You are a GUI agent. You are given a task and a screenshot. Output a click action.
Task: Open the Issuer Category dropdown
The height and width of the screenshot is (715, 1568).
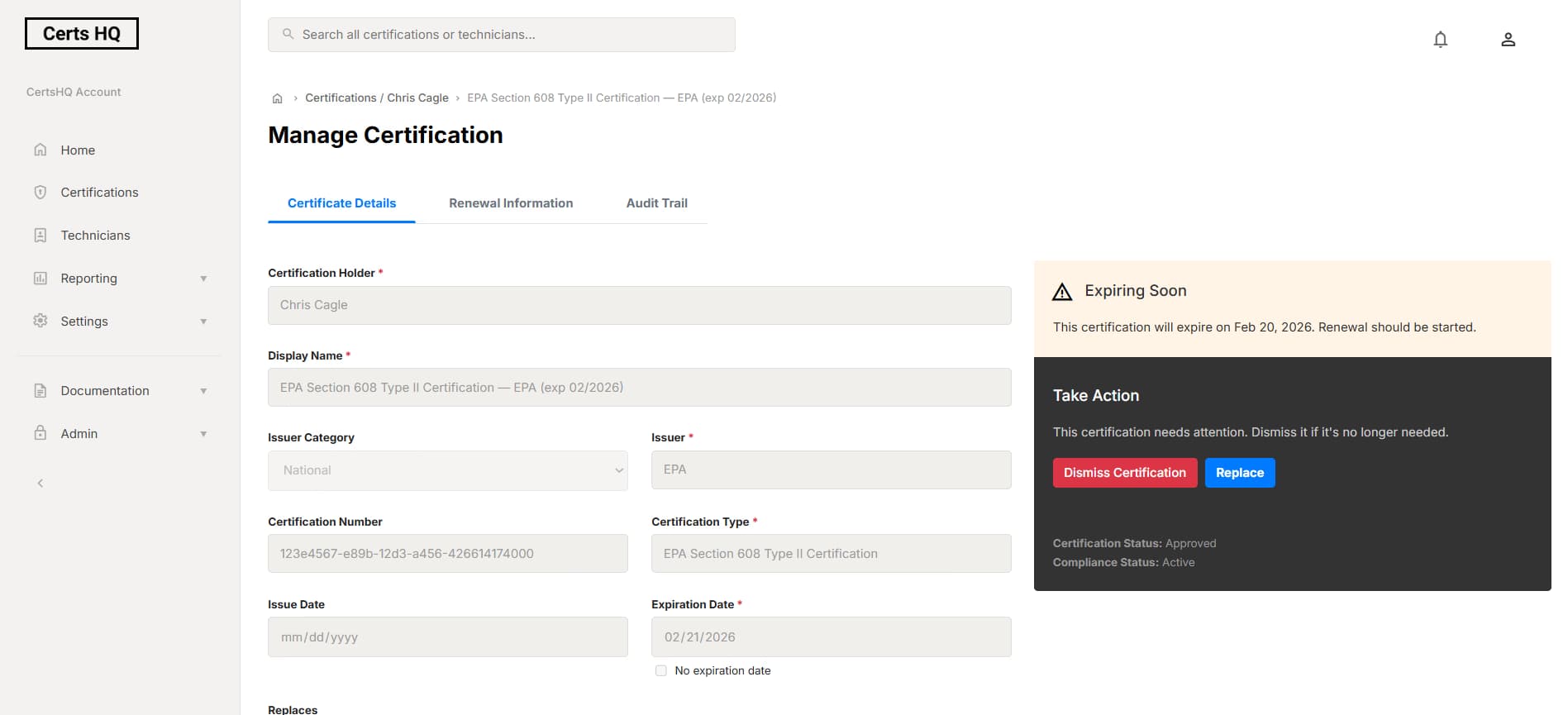tap(447, 470)
